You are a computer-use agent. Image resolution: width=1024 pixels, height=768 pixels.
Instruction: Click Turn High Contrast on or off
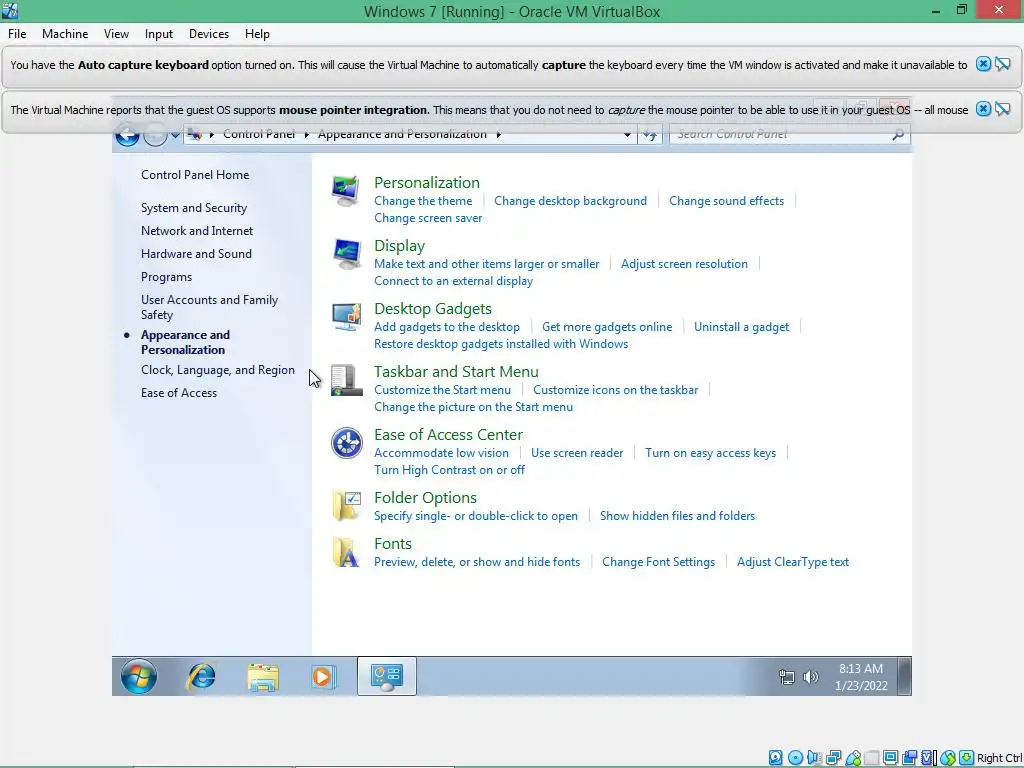point(449,470)
